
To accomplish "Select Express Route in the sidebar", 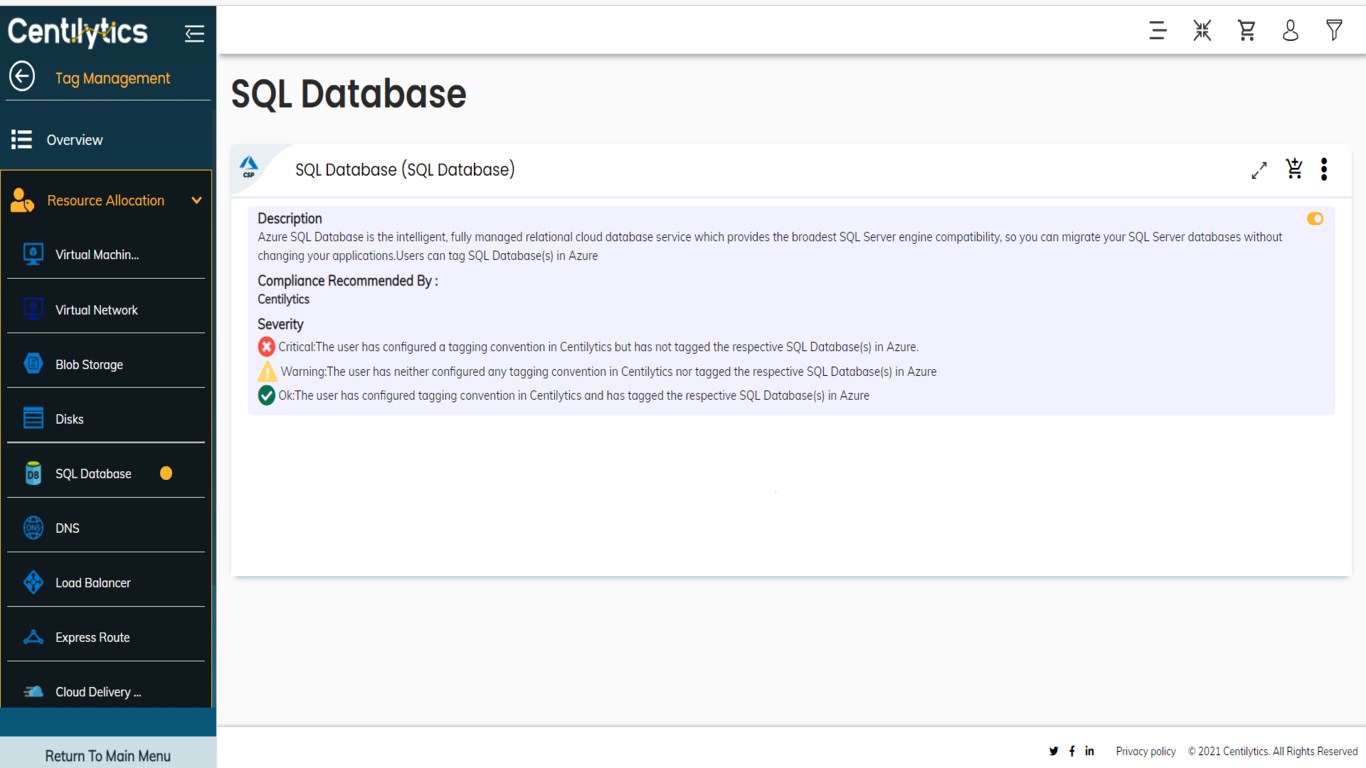I will pos(92,638).
